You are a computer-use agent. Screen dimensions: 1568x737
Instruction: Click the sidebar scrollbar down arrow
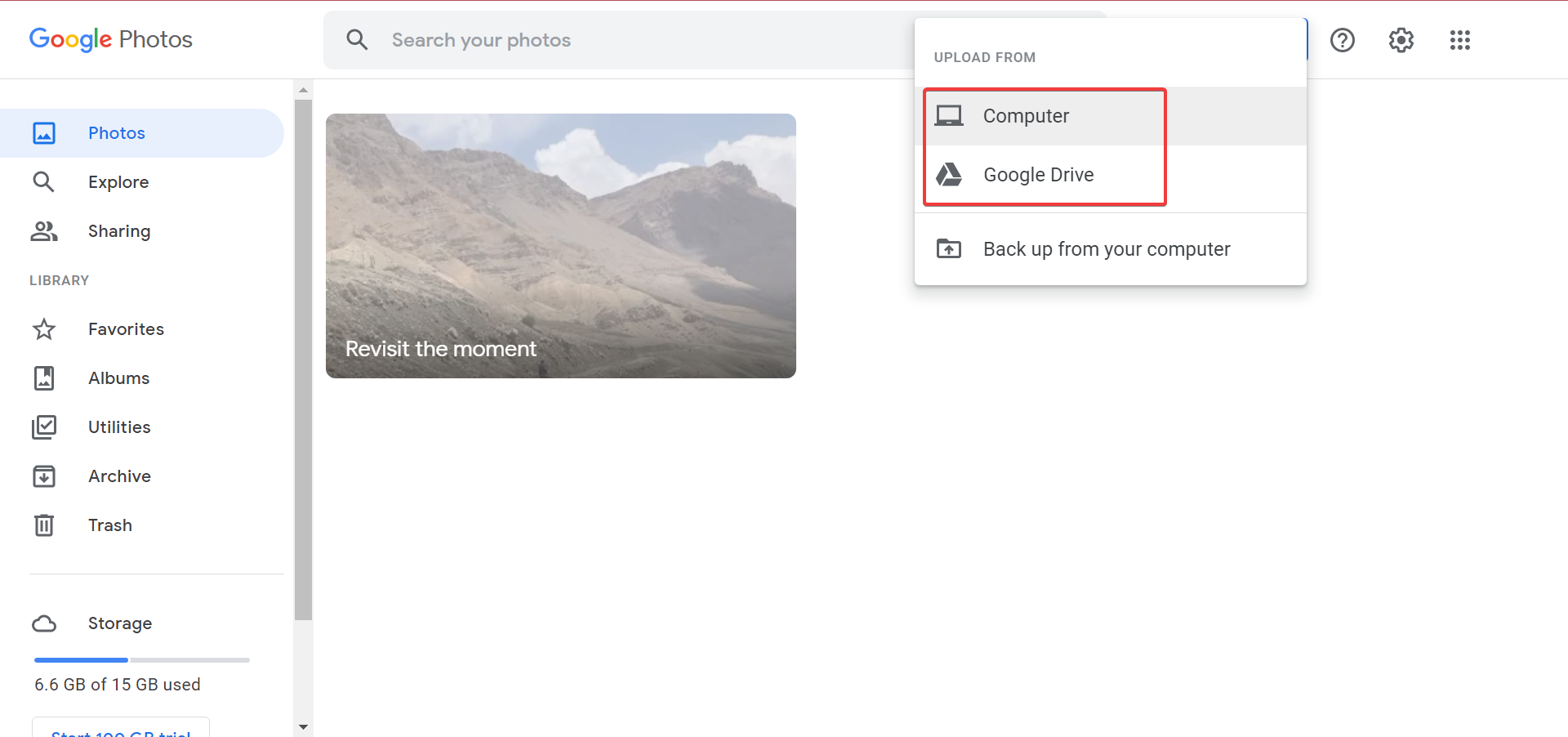[303, 726]
